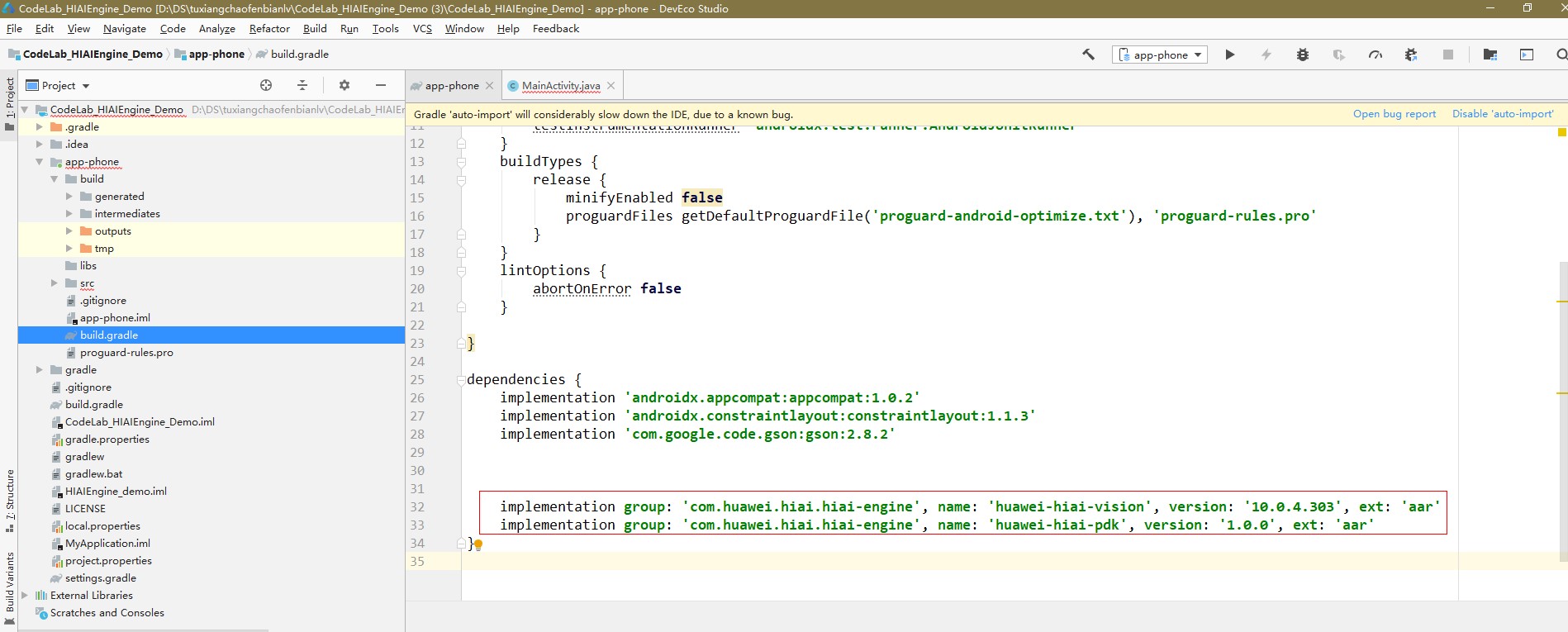
Task: Select local.properties file
Action: pos(102,526)
